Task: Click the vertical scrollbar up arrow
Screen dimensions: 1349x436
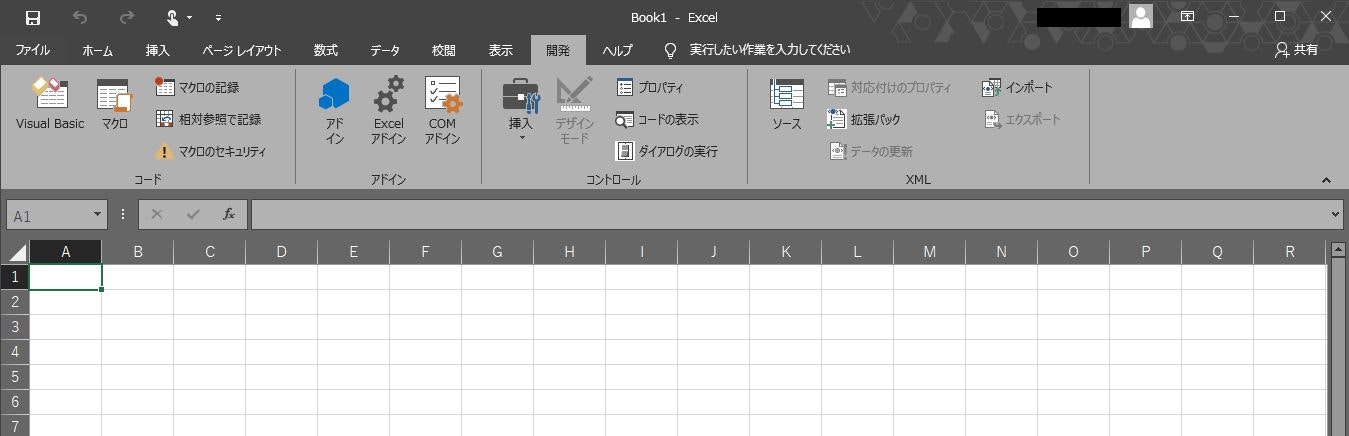Action: point(1338,249)
